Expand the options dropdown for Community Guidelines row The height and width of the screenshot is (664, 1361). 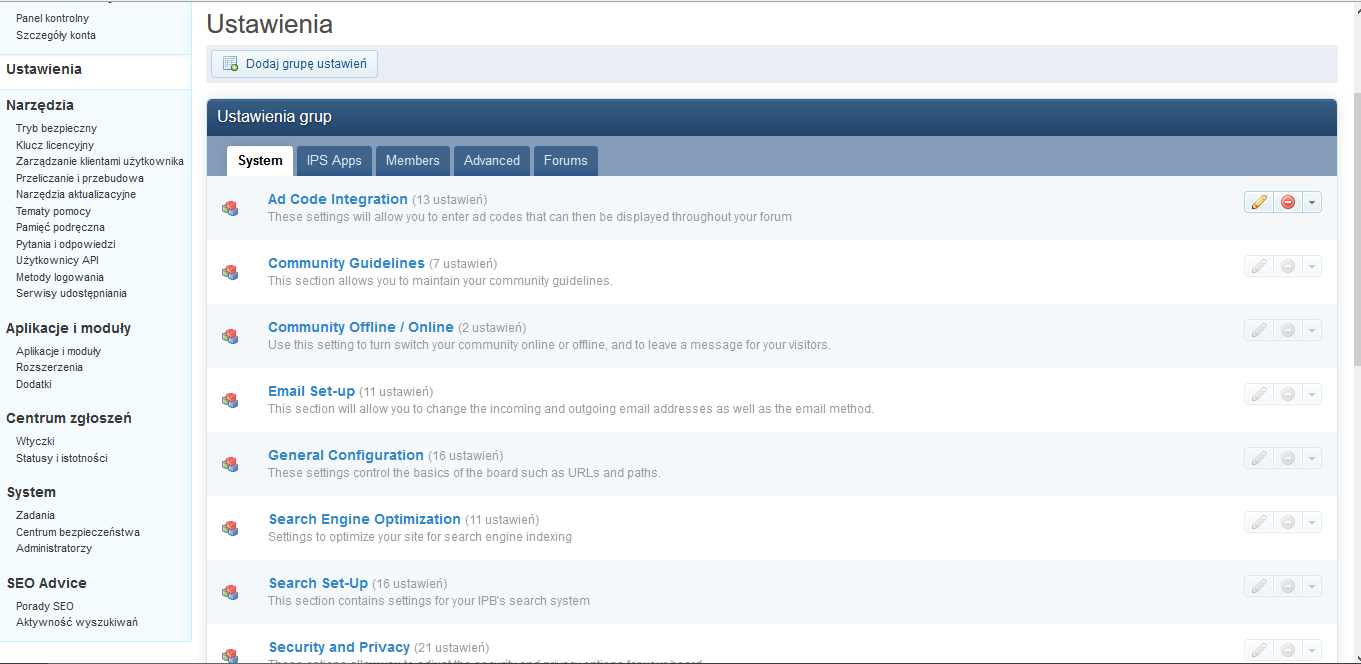pos(1312,266)
